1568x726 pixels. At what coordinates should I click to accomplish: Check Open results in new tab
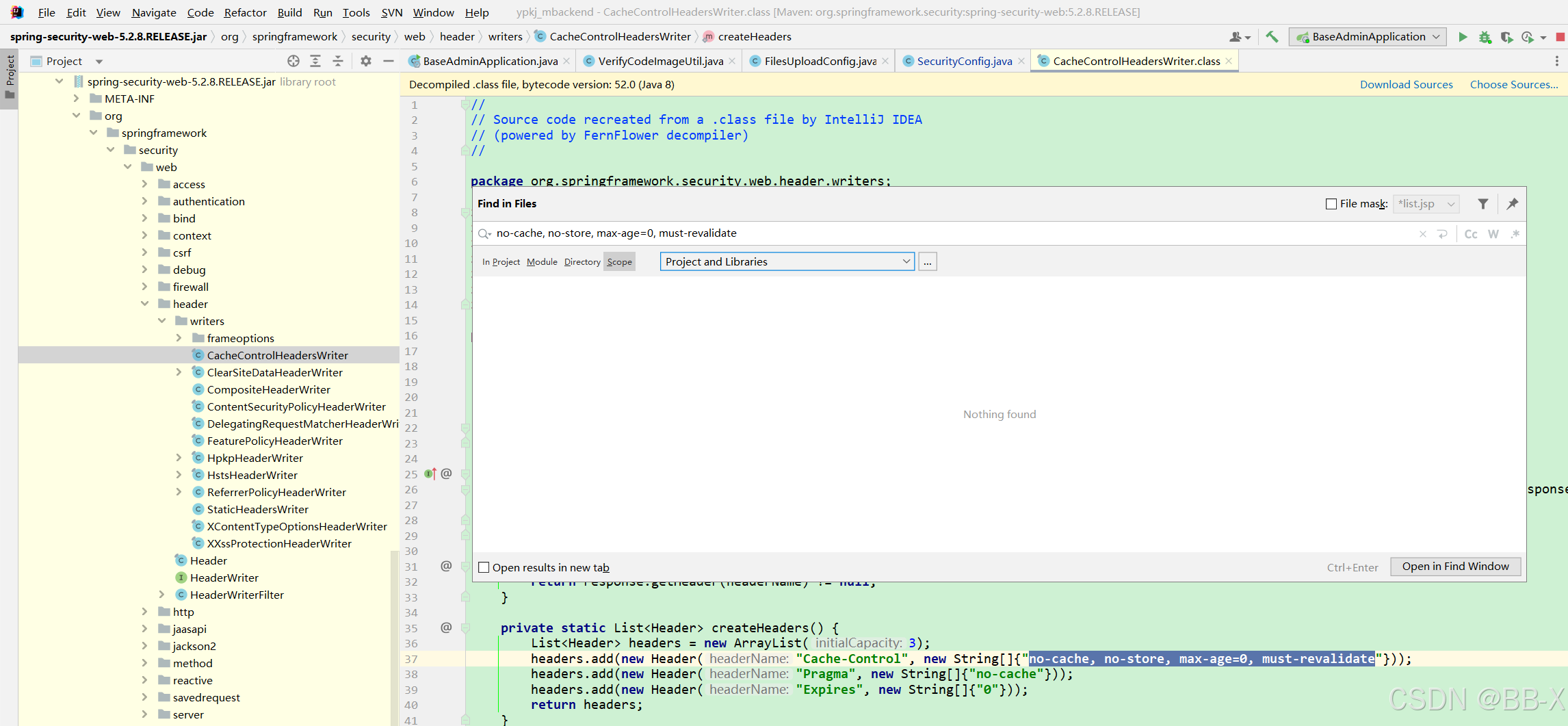(x=484, y=567)
